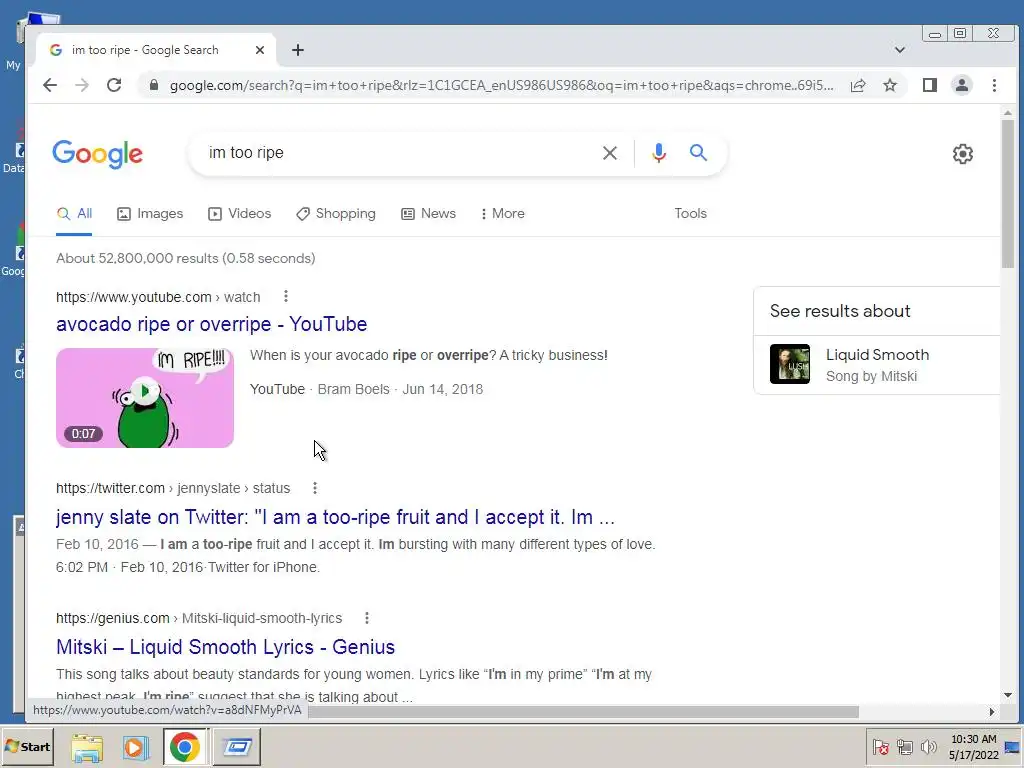The image size is (1024, 768).
Task: Open 'avocado ripe or overripe - YouTube' link
Action: pos(212,324)
